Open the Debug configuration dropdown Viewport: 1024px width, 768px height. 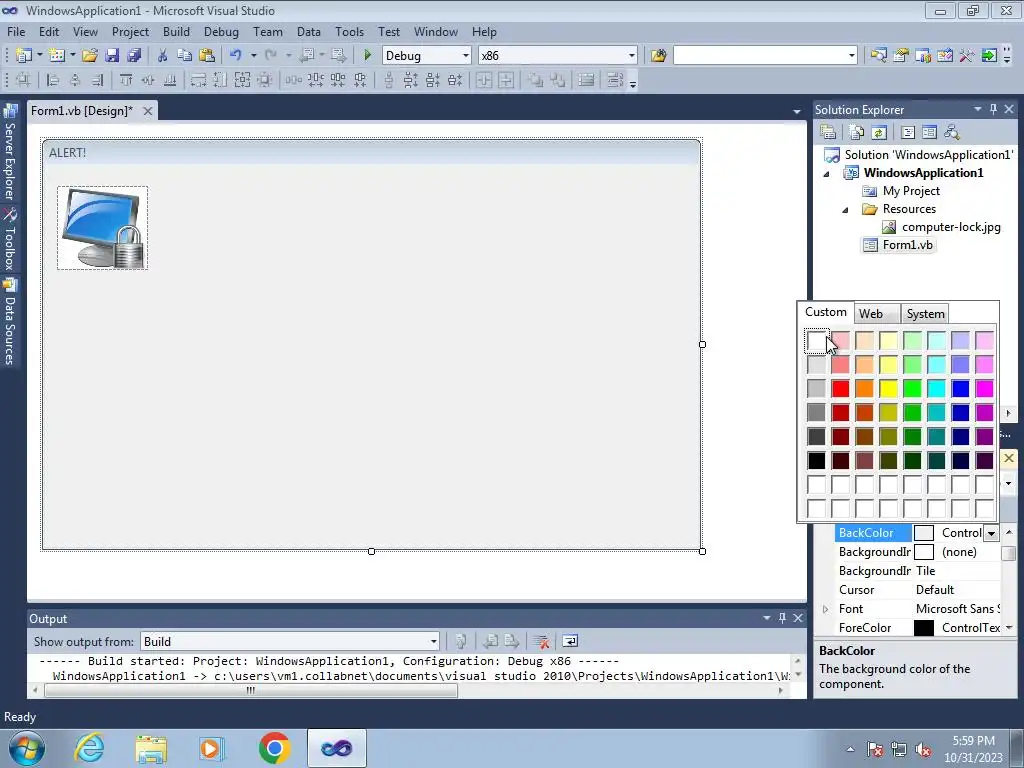click(466, 56)
